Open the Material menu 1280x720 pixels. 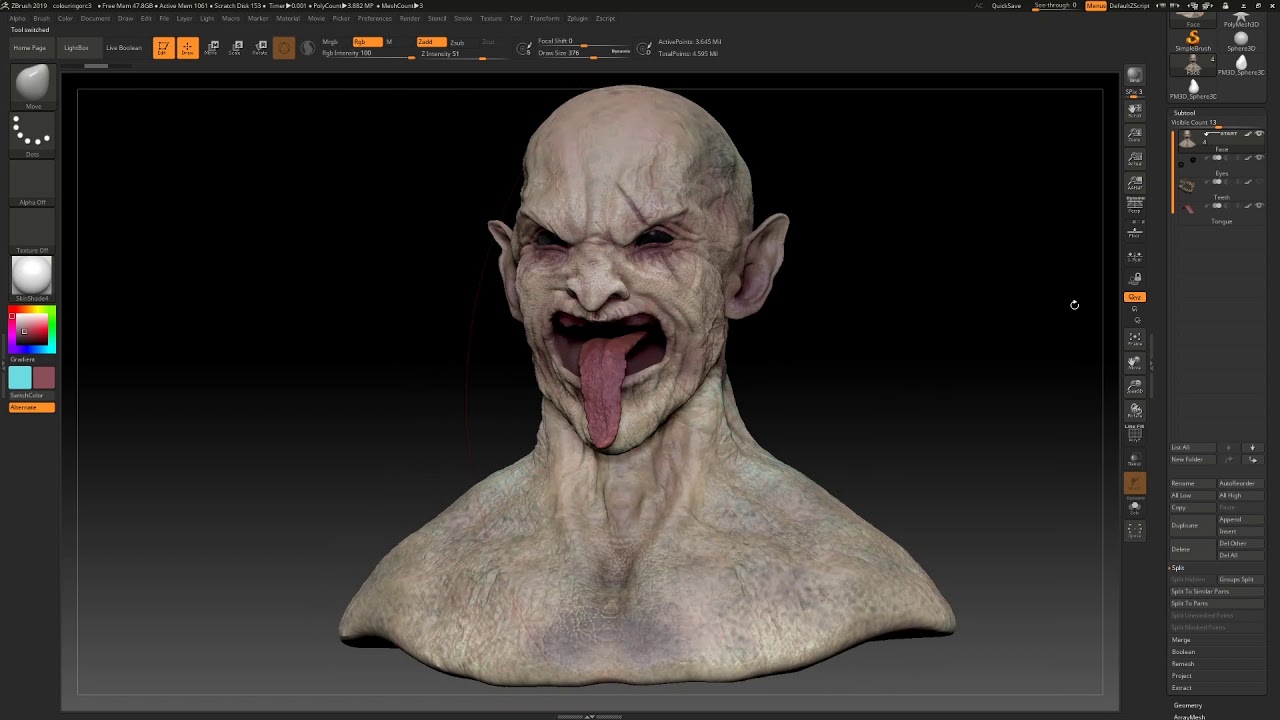pyautogui.click(x=288, y=18)
